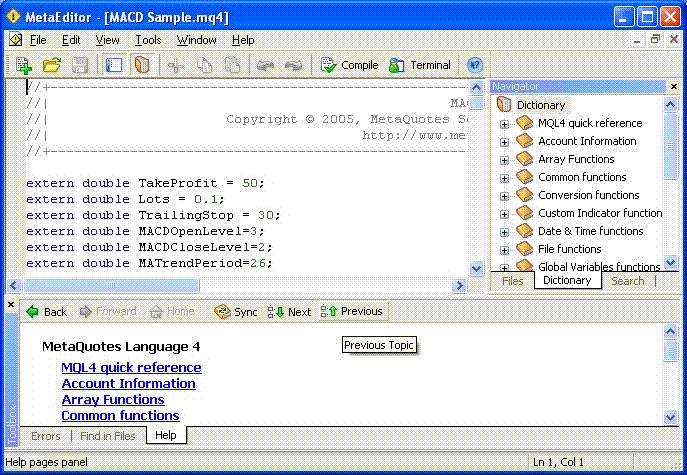
Task: Click the Paste toolbar icon
Action: tap(232, 65)
